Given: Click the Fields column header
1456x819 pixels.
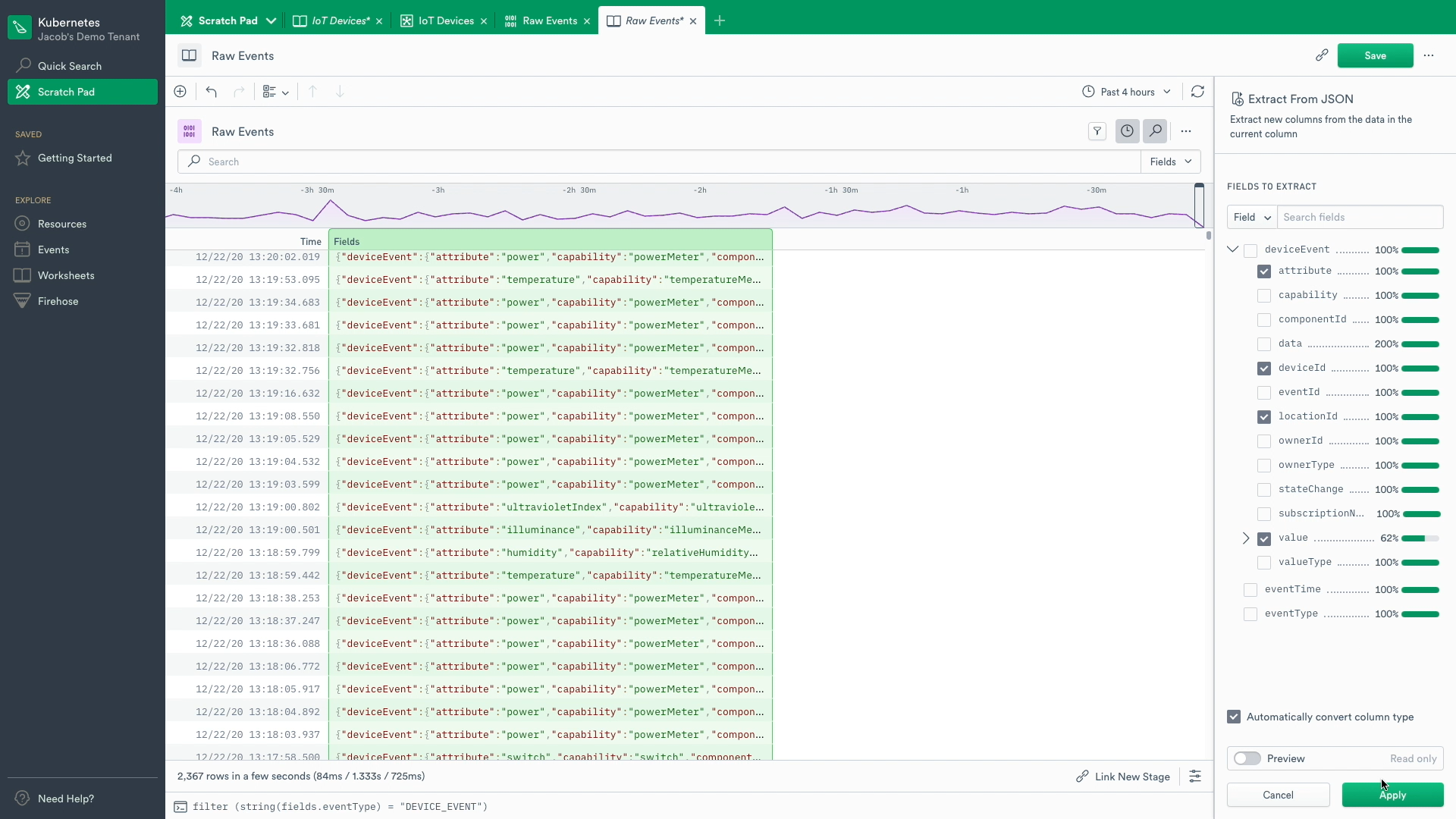Looking at the screenshot, I should click(x=550, y=241).
